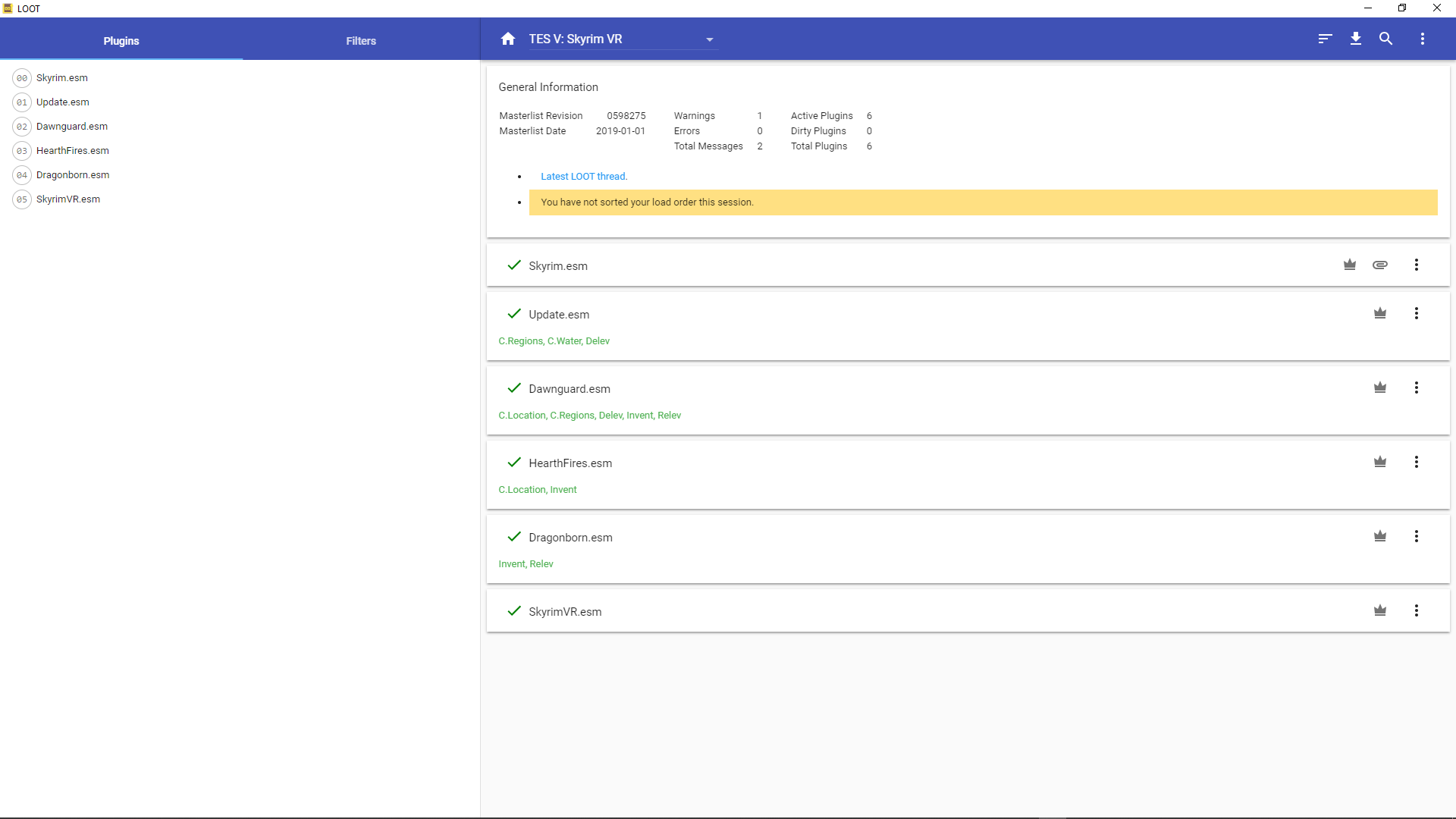Click the green checkmark on the Skyrim.esm card
This screenshot has height=819, width=1456.
(514, 265)
